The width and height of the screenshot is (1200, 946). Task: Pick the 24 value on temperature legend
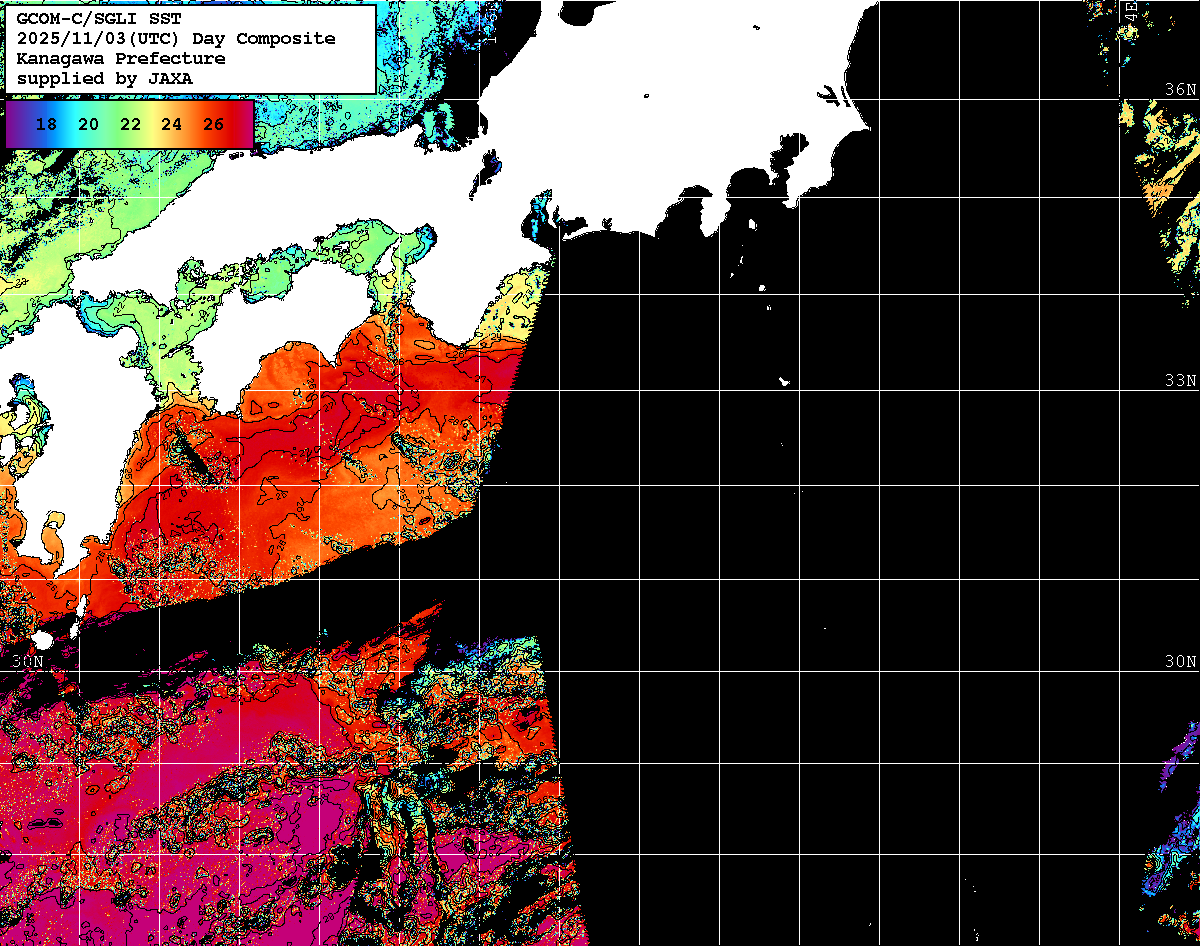pos(171,125)
